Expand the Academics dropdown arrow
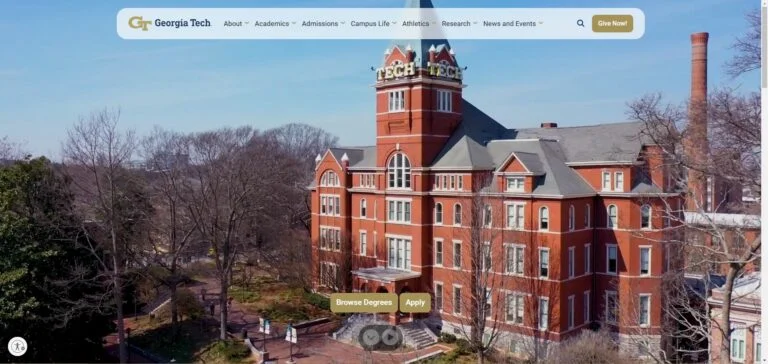This screenshot has height=364, width=768. pyautogui.click(x=293, y=23)
